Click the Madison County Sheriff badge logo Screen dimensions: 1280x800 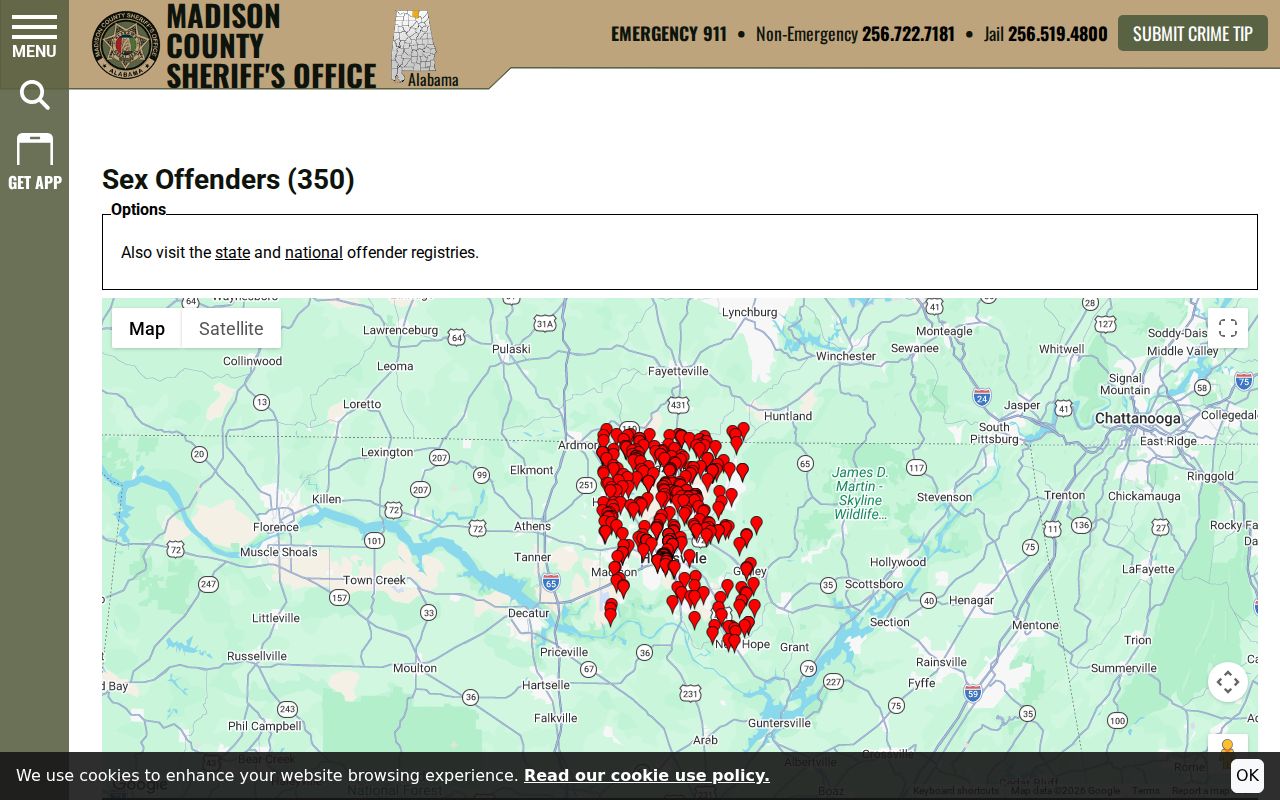click(x=126, y=44)
